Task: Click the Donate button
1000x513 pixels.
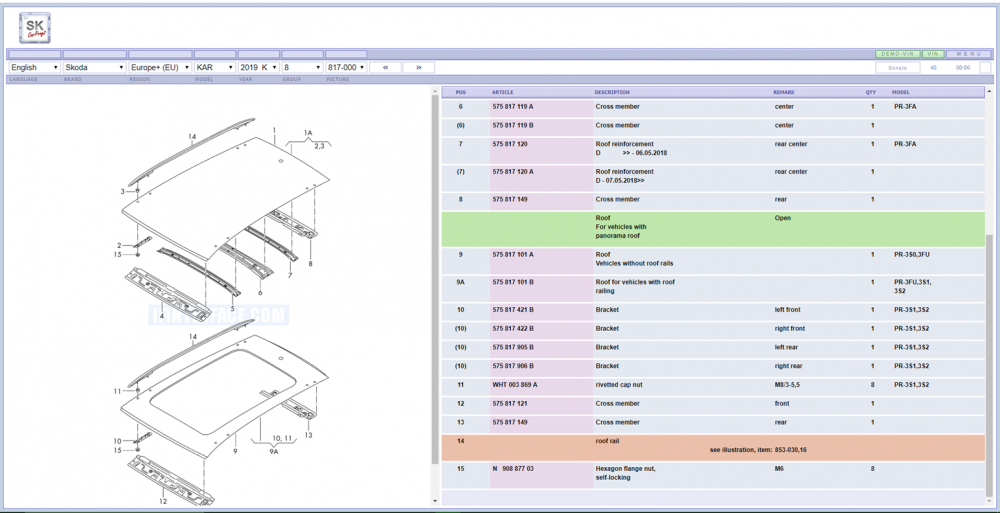Action: click(x=898, y=67)
